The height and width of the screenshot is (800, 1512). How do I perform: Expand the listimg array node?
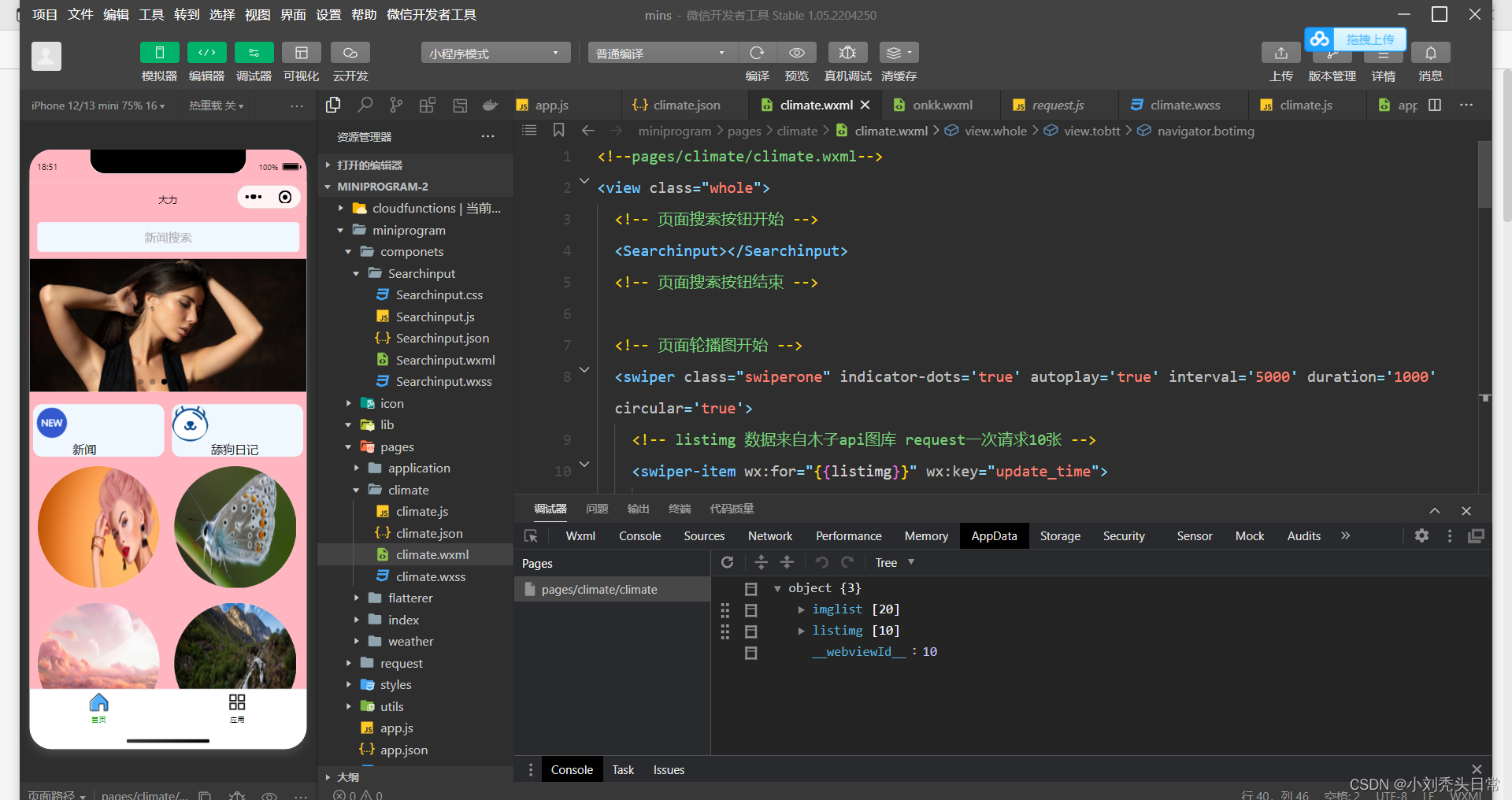(x=801, y=631)
